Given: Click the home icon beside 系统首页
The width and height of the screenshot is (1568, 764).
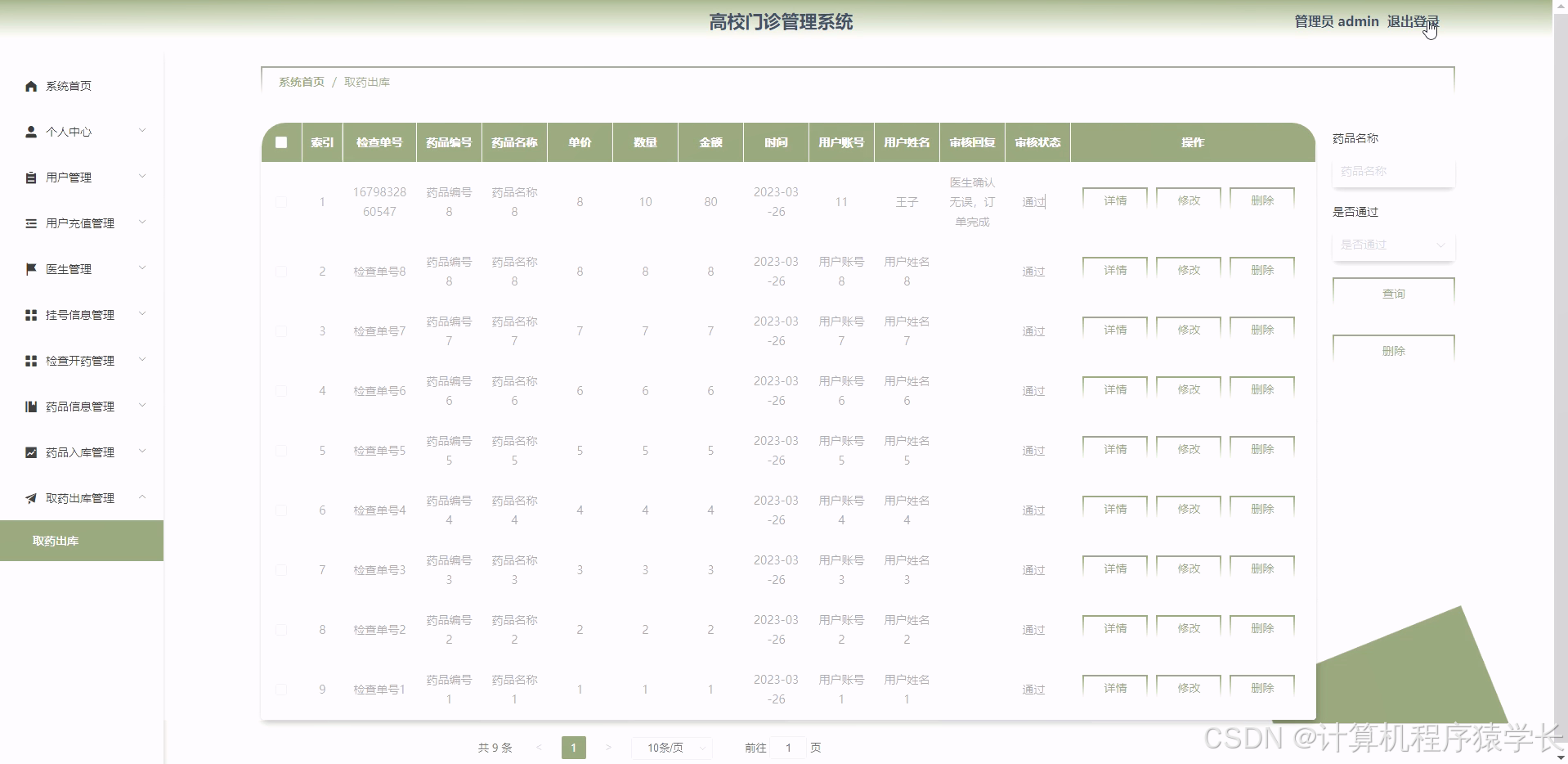Looking at the screenshot, I should click(x=31, y=86).
